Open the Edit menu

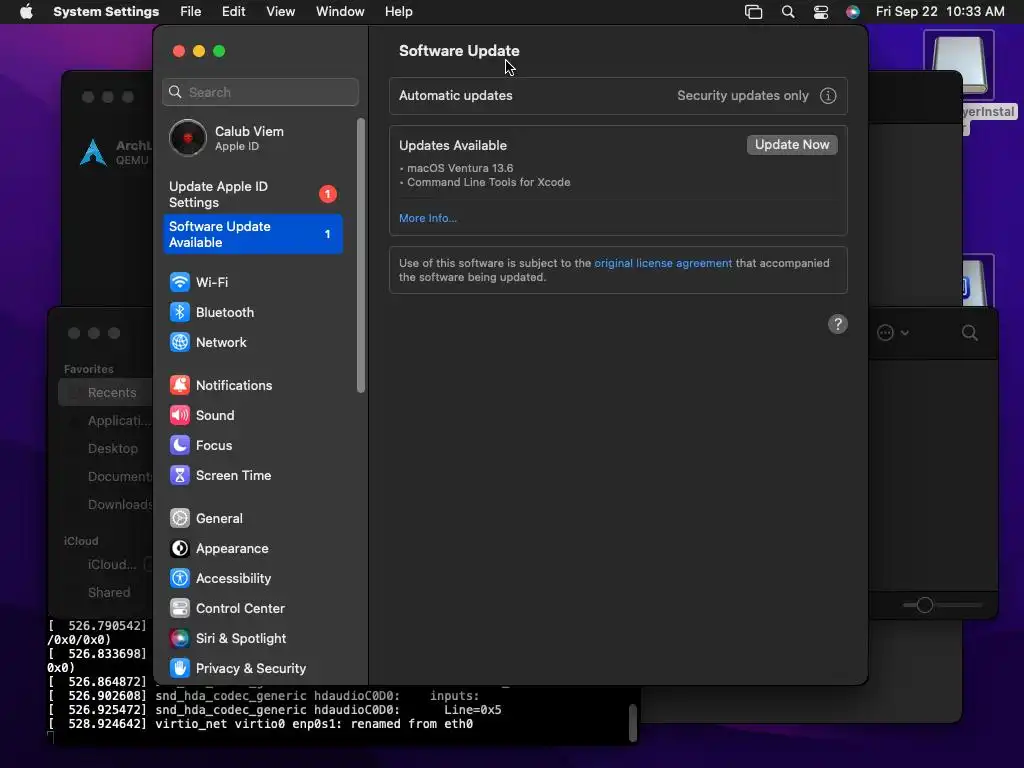[x=233, y=12]
